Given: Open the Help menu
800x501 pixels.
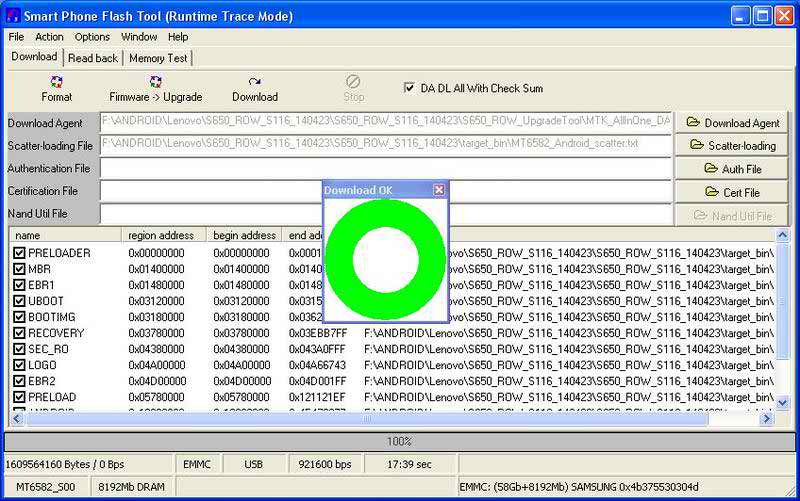Looking at the screenshot, I should pyautogui.click(x=178, y=37).
